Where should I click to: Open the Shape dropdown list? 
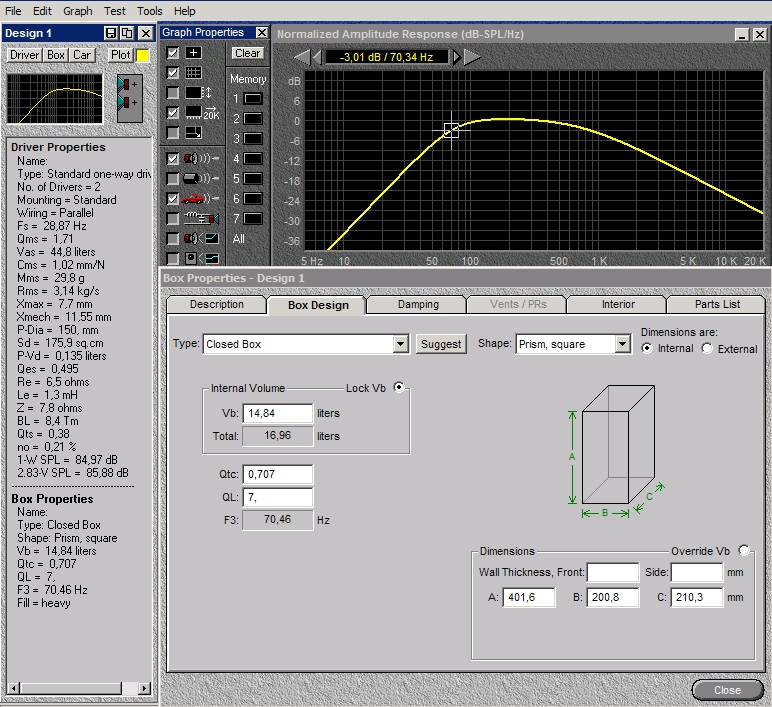point(623,344)
